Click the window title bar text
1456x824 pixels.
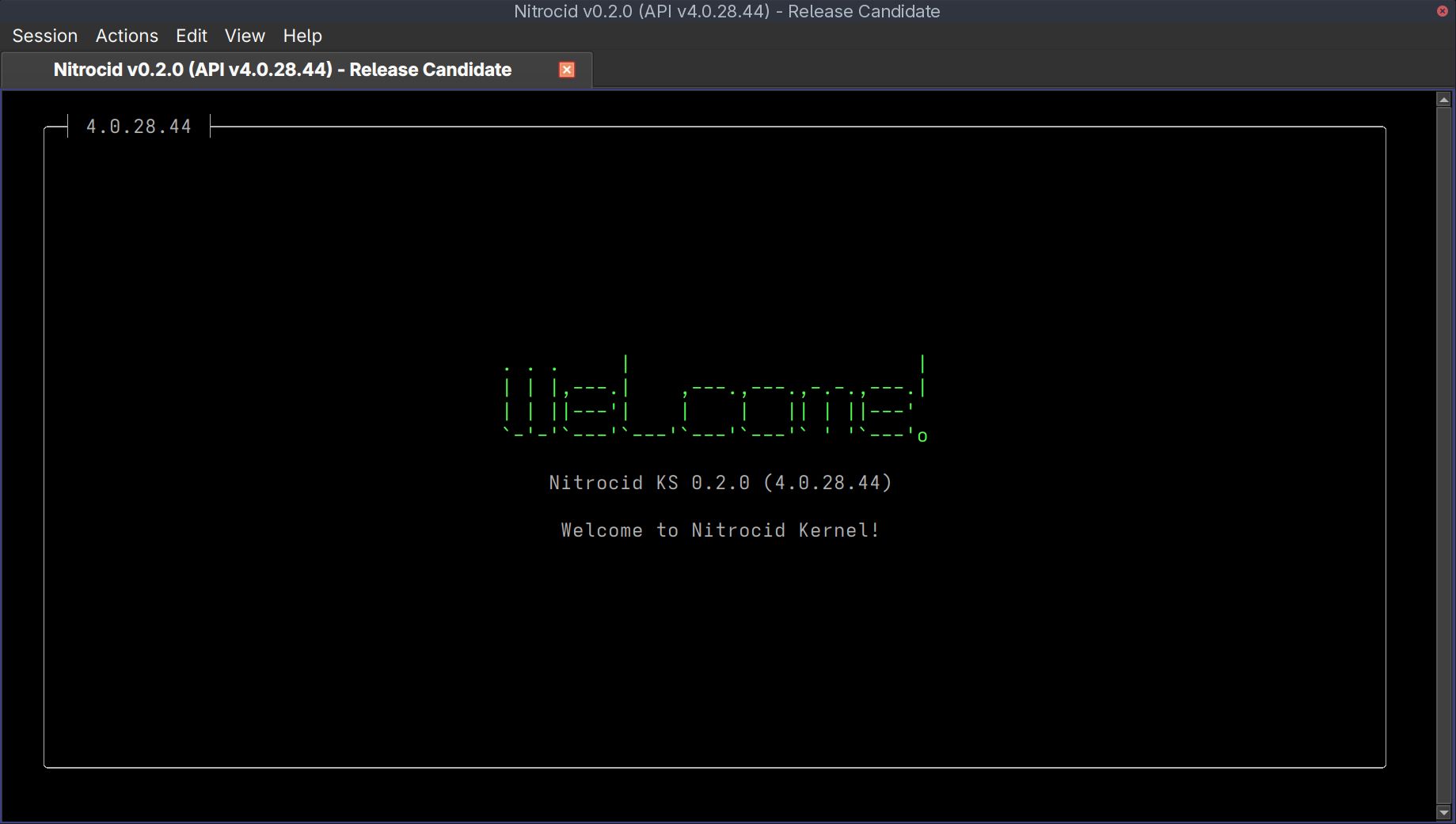[727, 11]
